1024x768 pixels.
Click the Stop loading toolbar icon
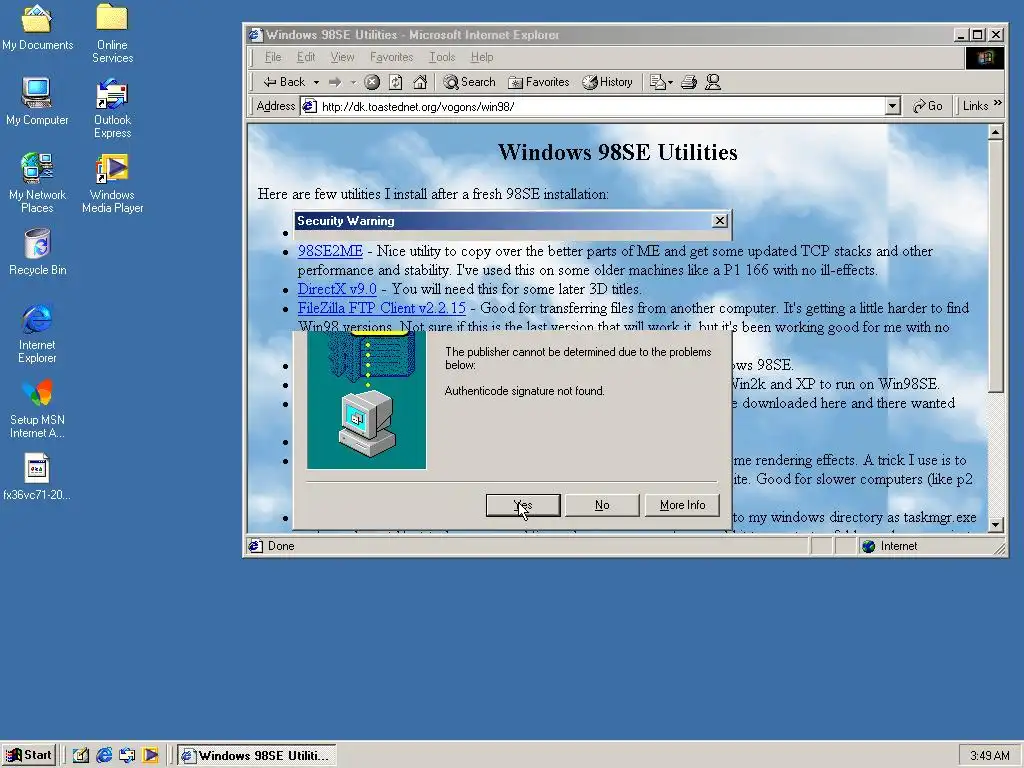point(372,82)
